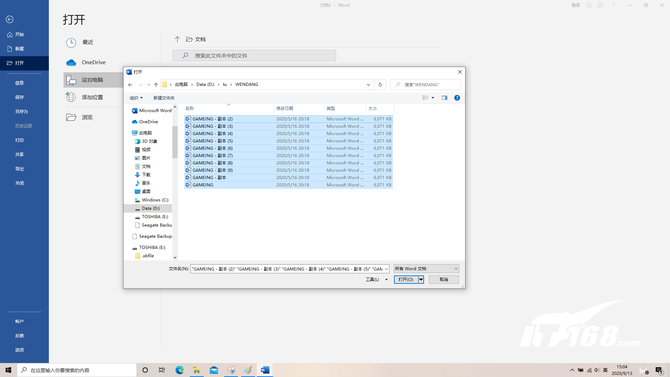Open 选项 (Options) at sidebar bottom
Image resolution: width=670 pixels, height=377 pixels.
click(x=19, y=350)
